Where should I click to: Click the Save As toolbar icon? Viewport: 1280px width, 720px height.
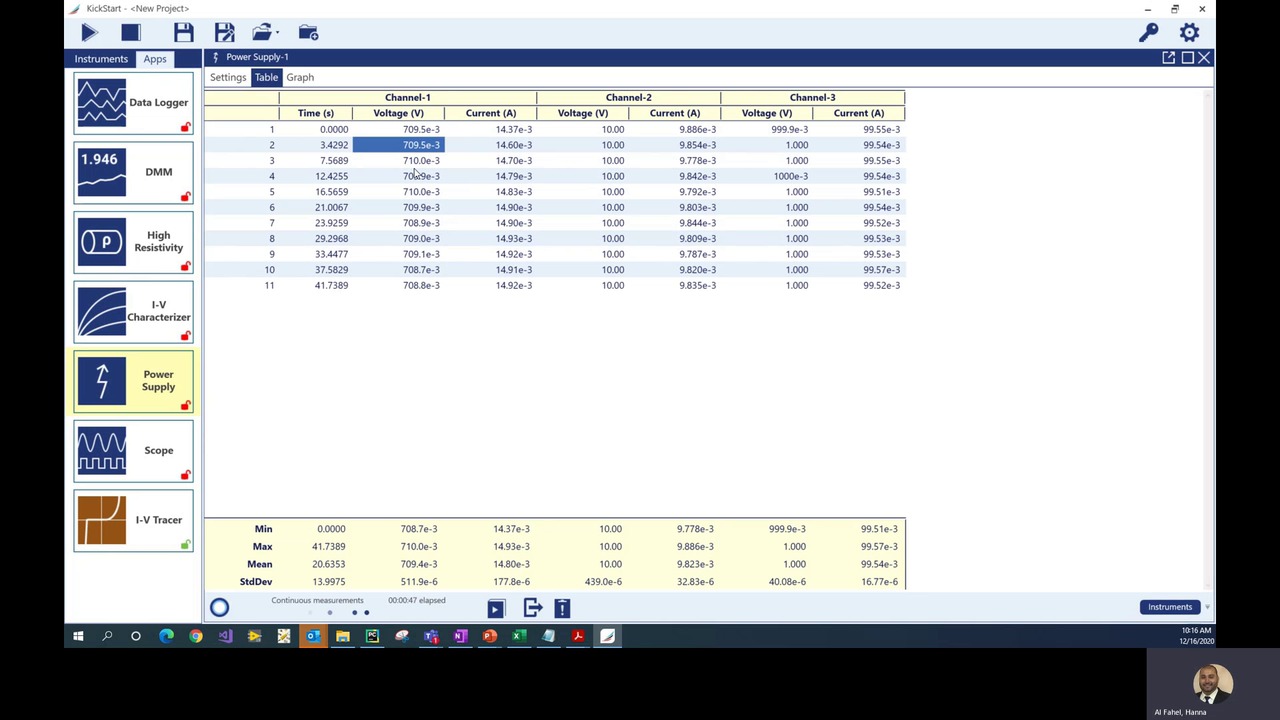[x=224, y=32]
